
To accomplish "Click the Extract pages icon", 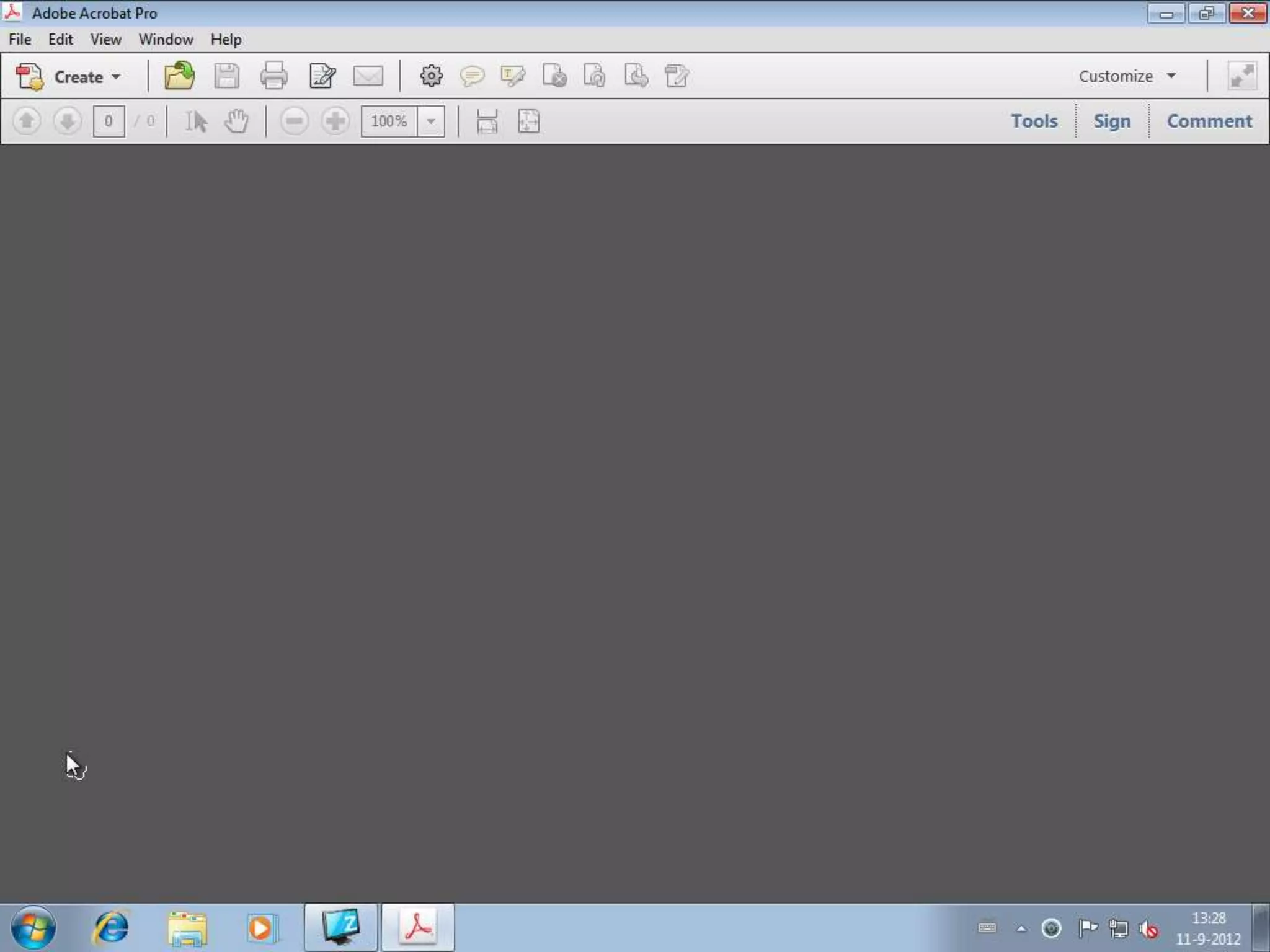I will point(636,76).
